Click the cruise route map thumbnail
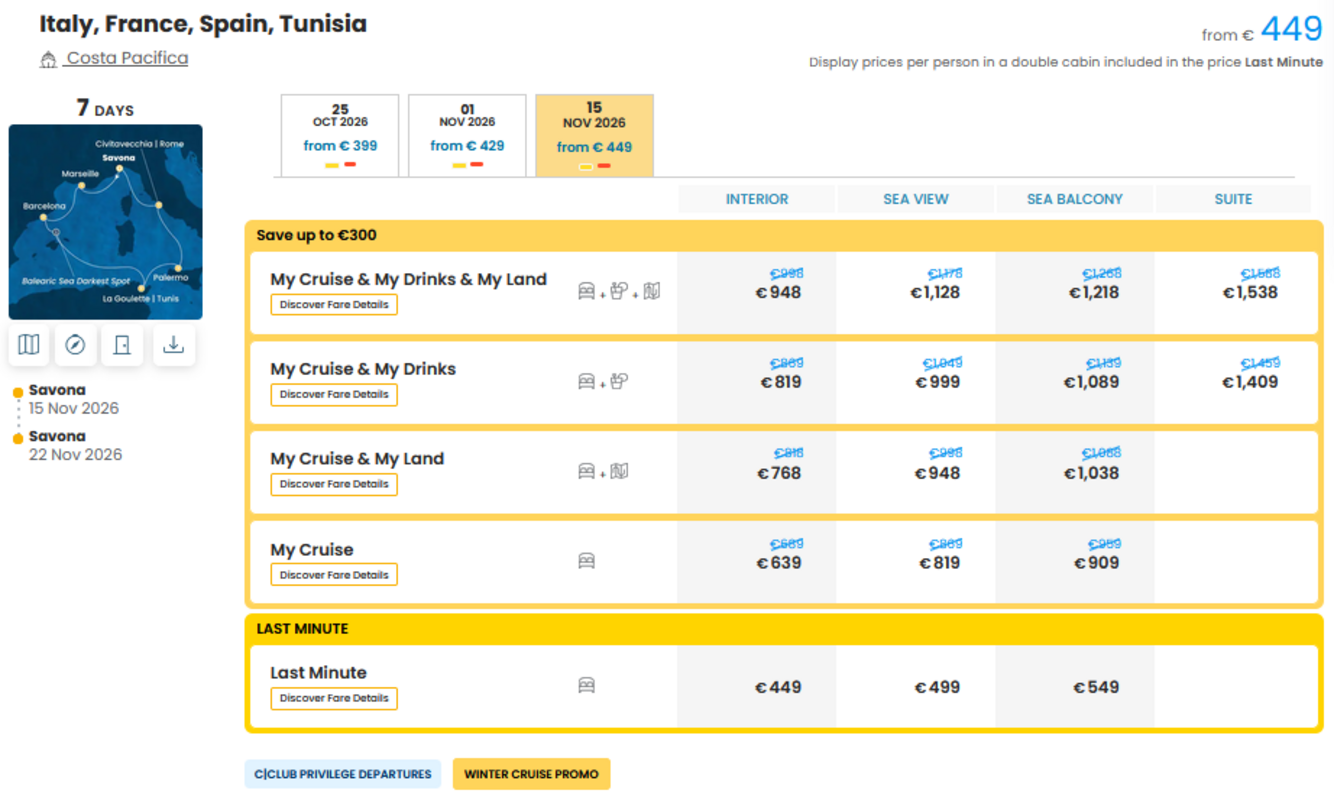1334x800 pixels. (x=106, y=222)
